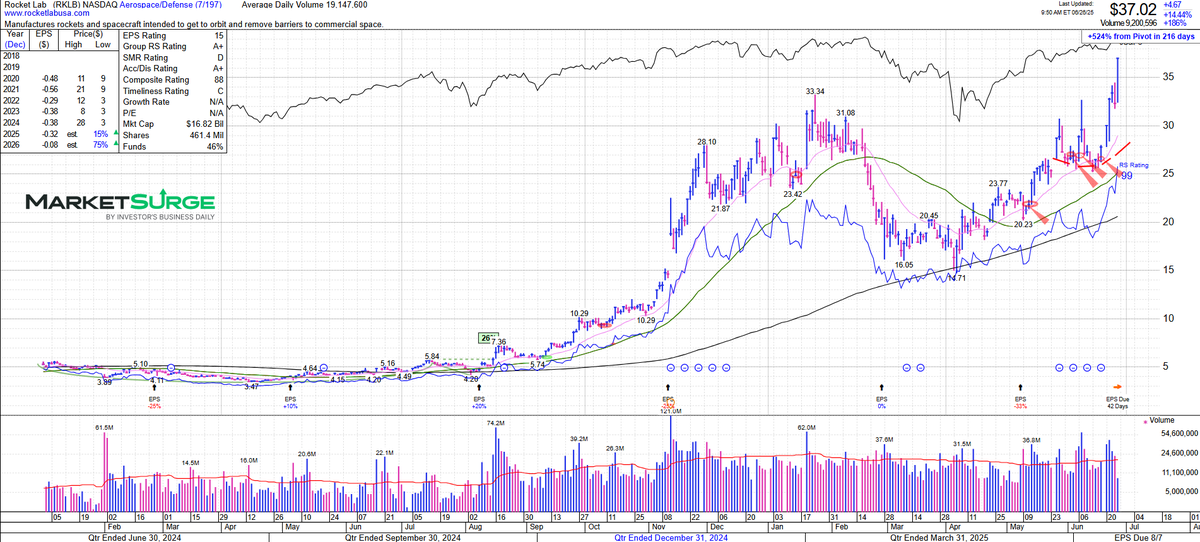Click the 16.05 price low label
1200x542 pixels.
(904, 265)
